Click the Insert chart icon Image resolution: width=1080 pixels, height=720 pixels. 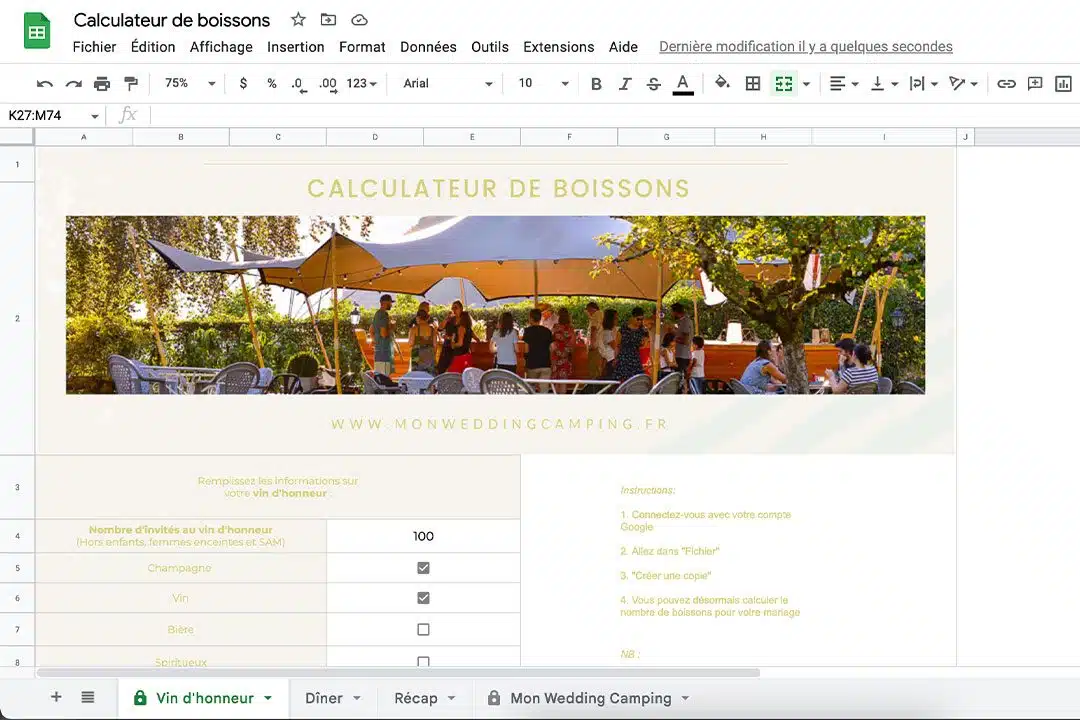pos(1063,83)
